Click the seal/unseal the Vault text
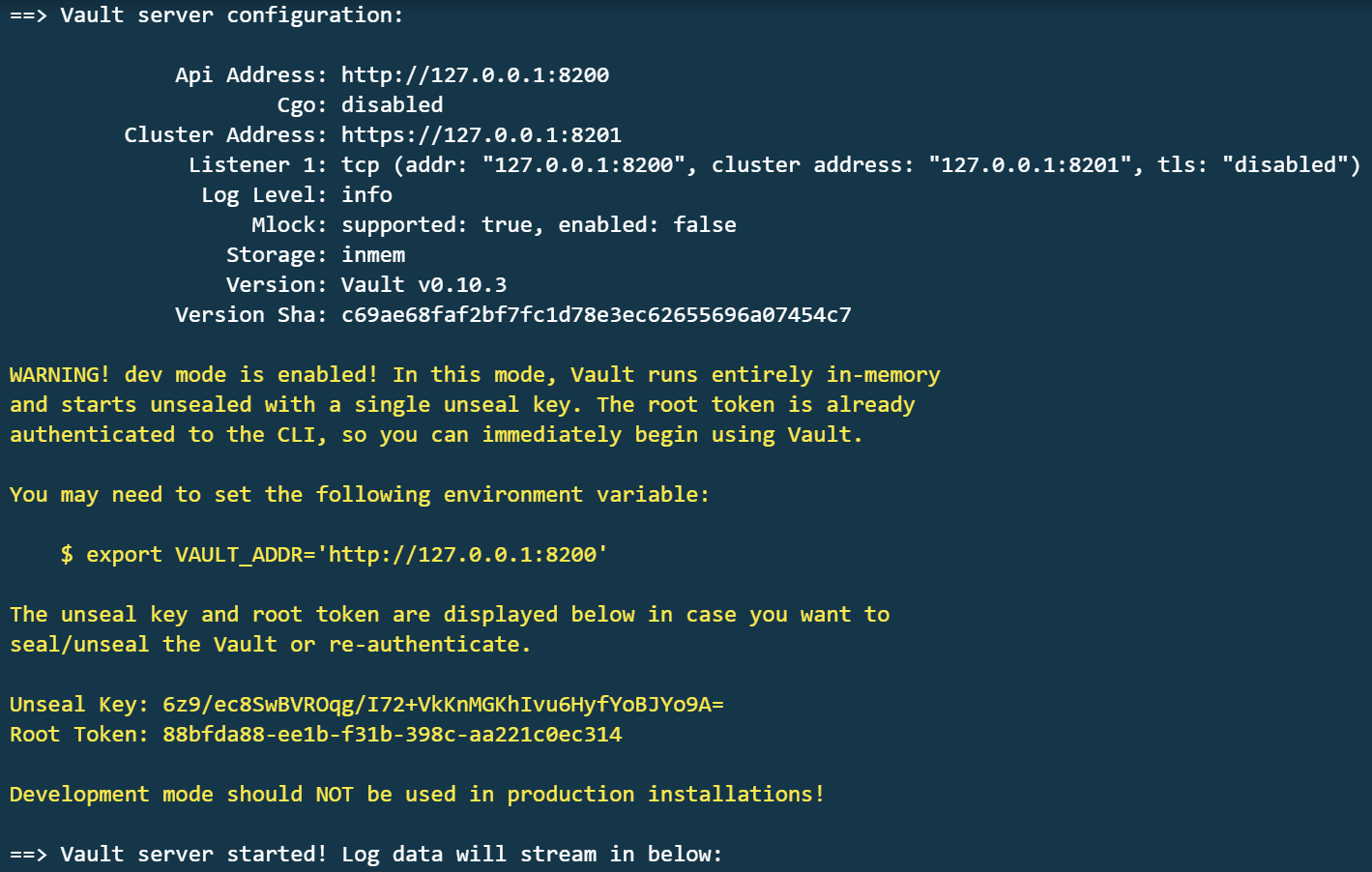Image resolution: width=1372 pixels, height=872 pixels. click(143, 645)
